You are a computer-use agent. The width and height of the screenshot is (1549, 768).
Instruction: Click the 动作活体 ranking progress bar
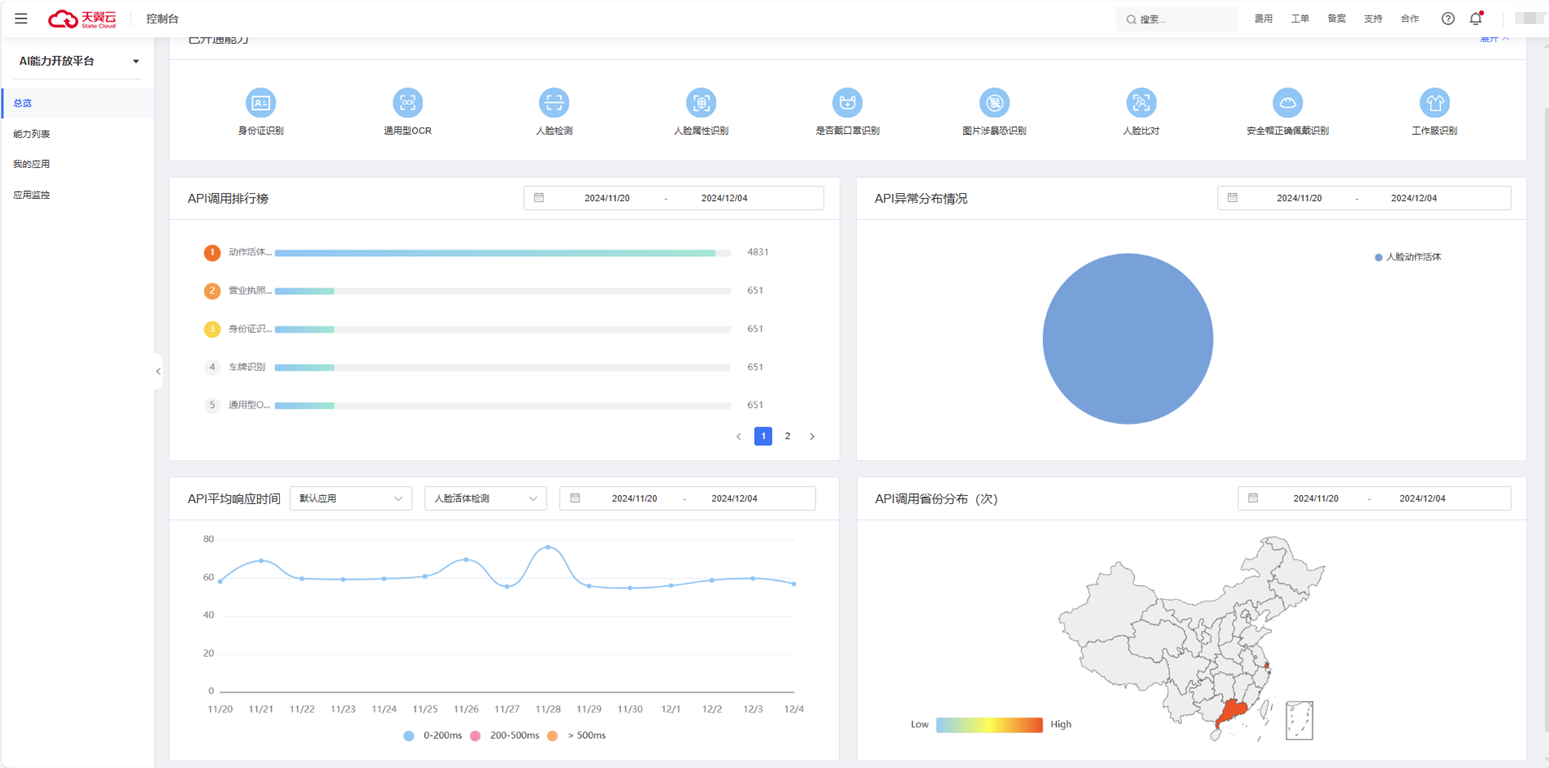click(503, 253)
